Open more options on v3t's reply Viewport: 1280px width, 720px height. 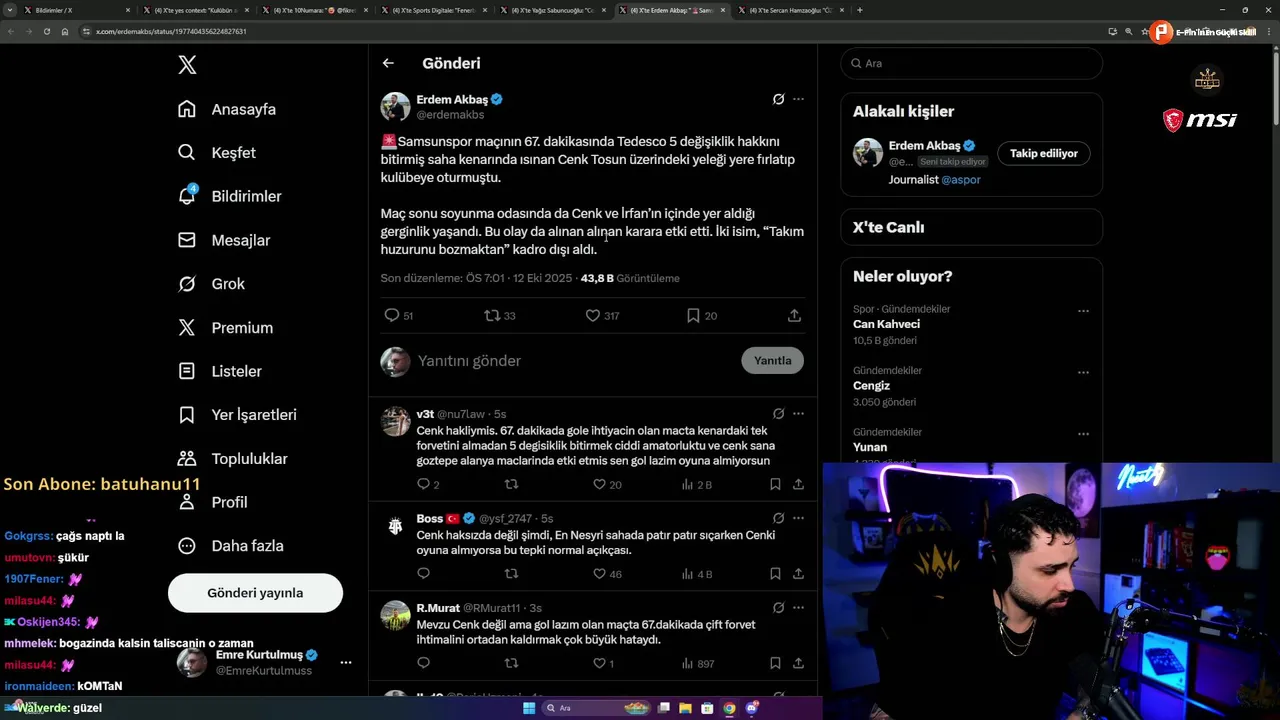click(798, 413)
